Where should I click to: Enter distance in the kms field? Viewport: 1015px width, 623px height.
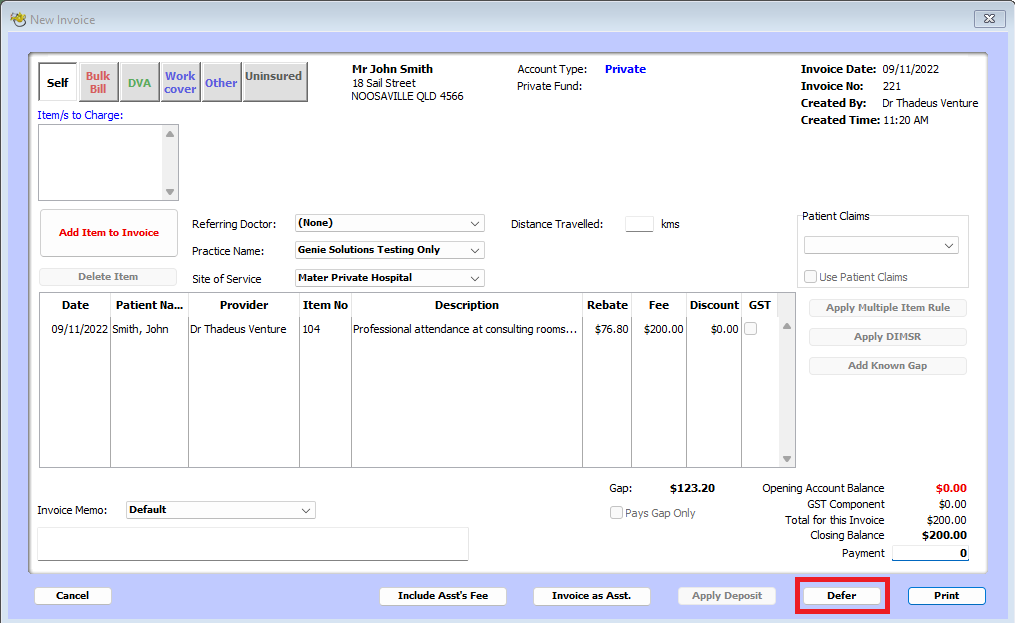pos(639,223)
